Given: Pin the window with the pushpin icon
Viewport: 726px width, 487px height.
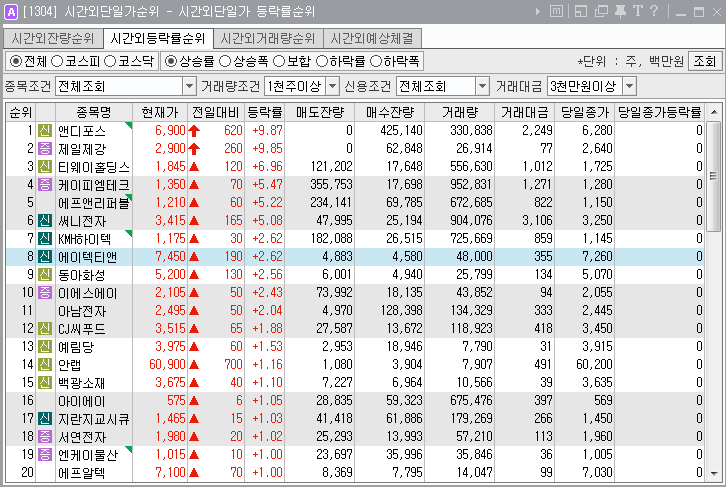Looking at the screenshot, I should pyautogui.click(x=620, y=11).
